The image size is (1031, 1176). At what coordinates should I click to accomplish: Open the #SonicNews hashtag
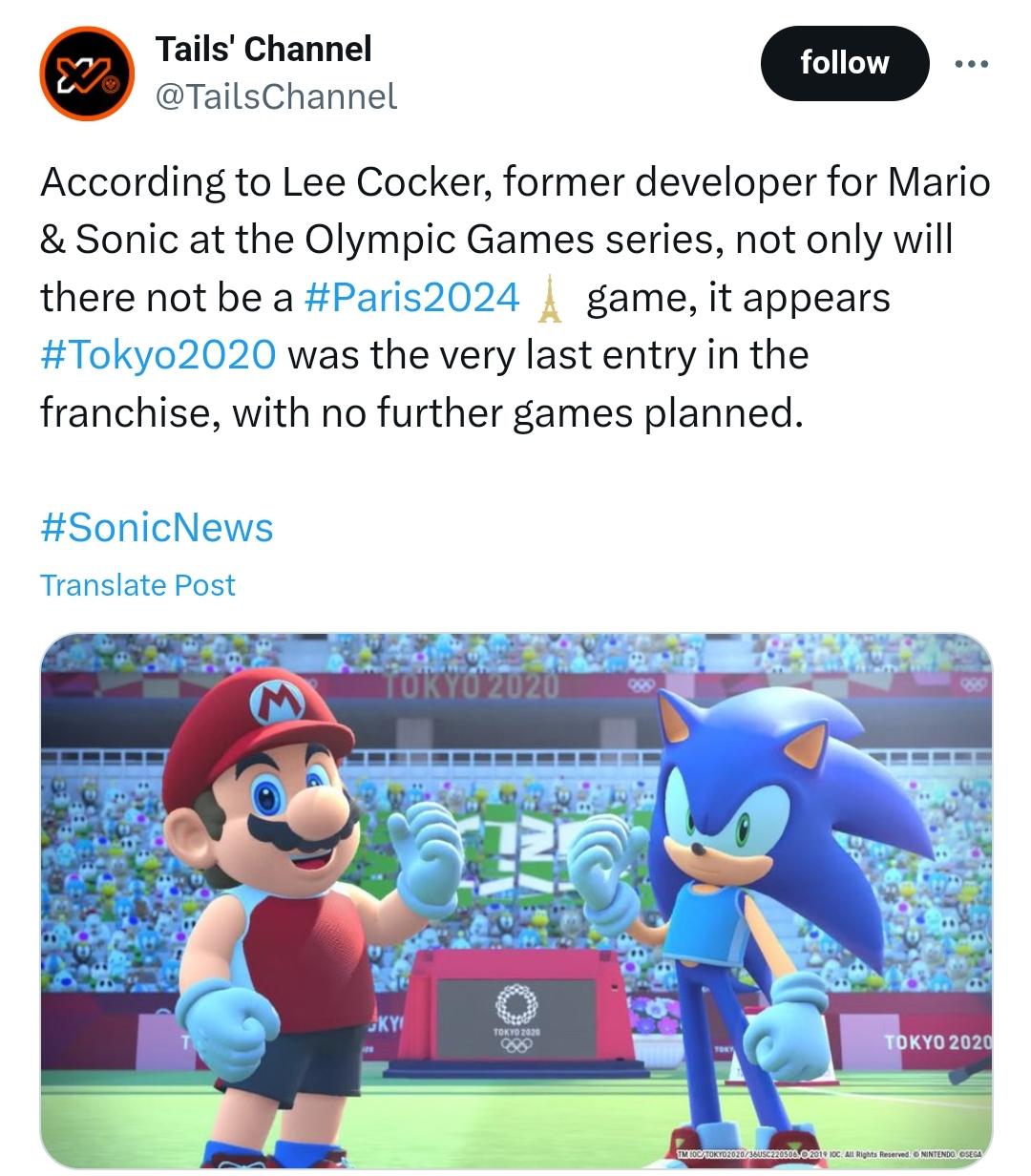coord(157,527)
